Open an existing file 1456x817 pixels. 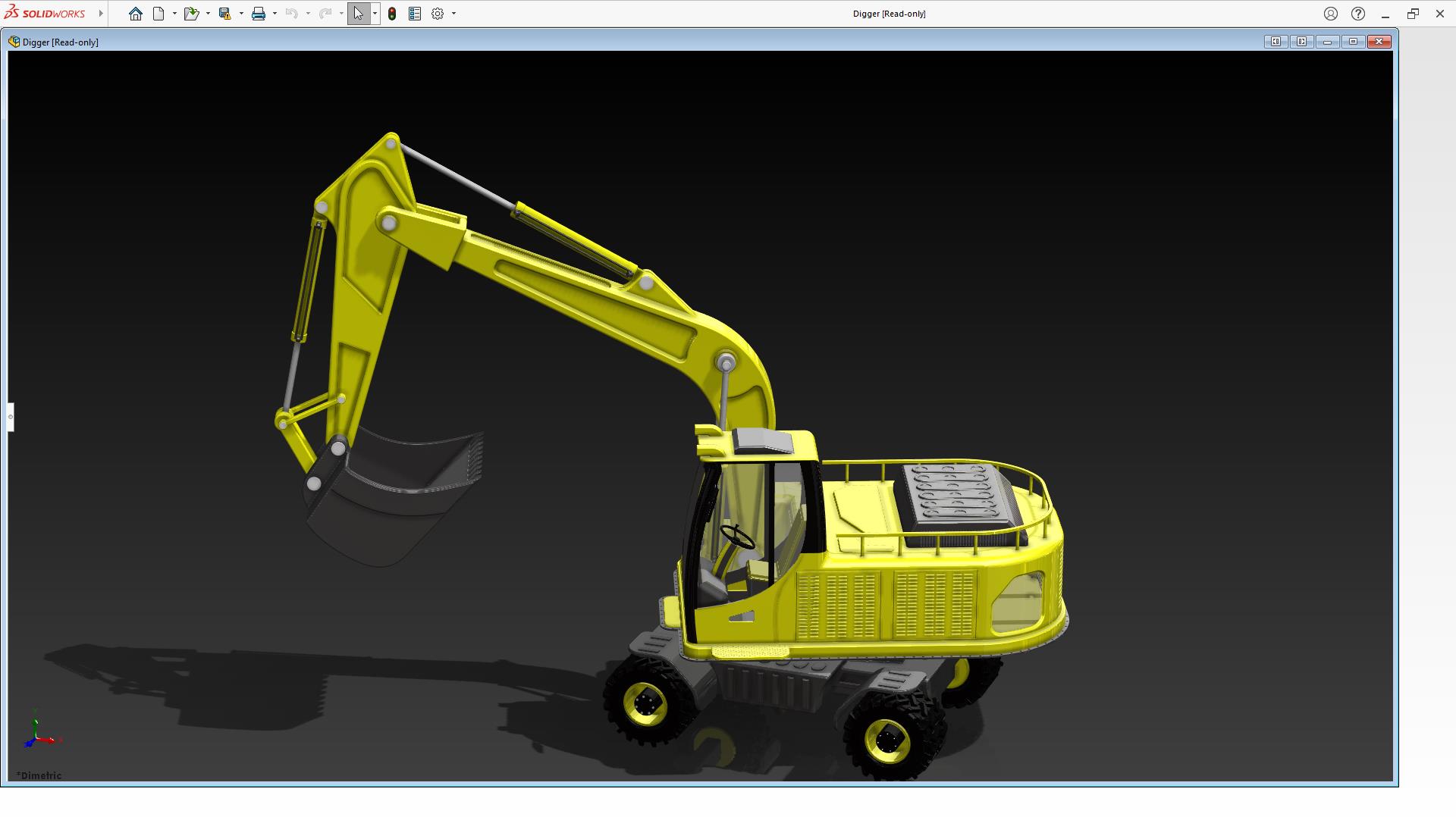[190, 14]
